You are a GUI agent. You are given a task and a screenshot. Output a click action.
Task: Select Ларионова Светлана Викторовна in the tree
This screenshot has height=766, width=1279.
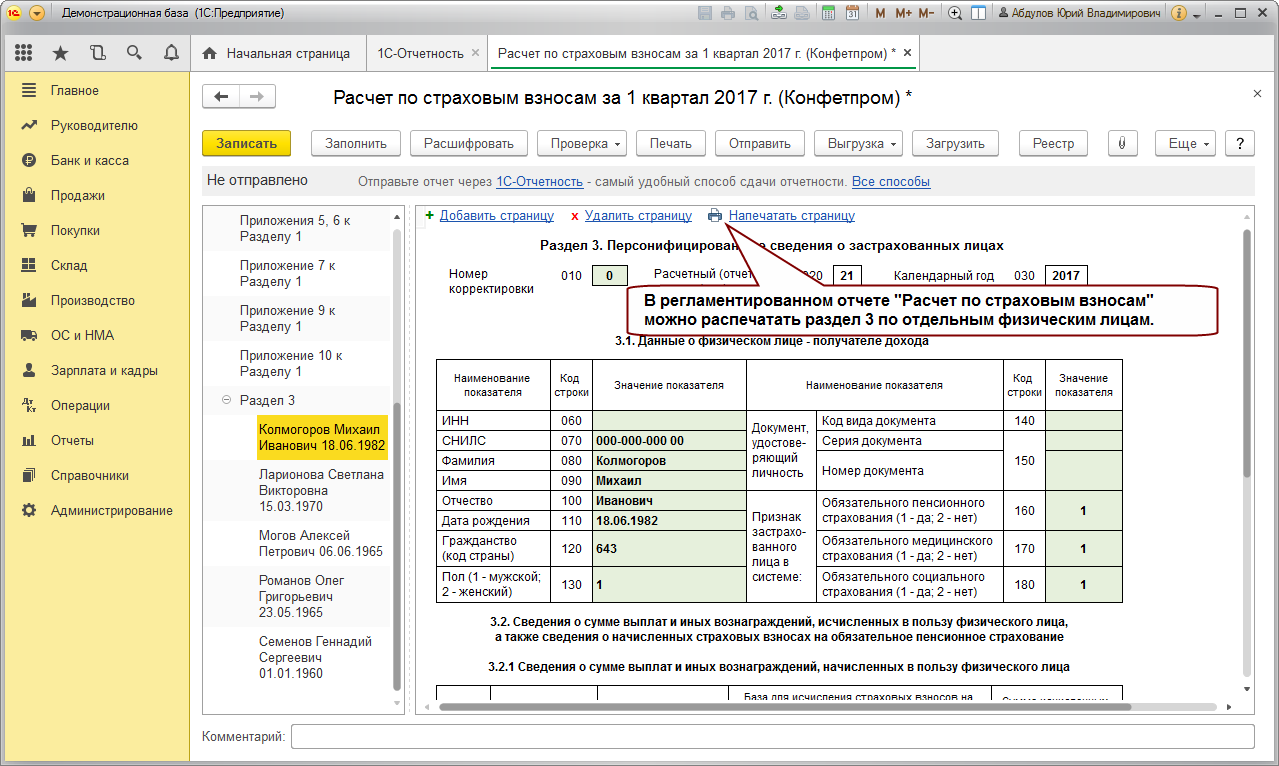[x=321, y=491]
